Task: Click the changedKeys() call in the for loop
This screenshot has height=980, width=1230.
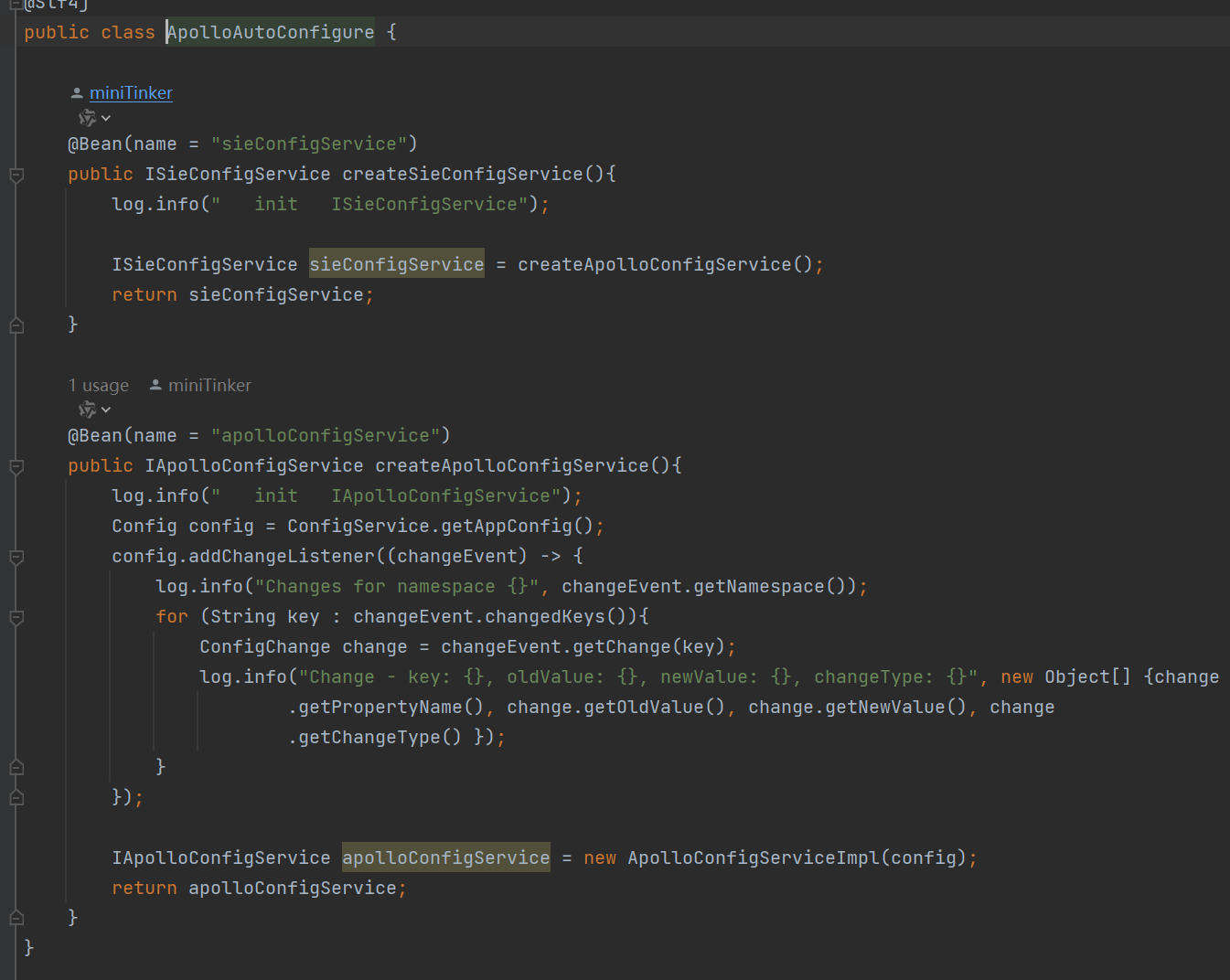Action: (x=556, y=616)
